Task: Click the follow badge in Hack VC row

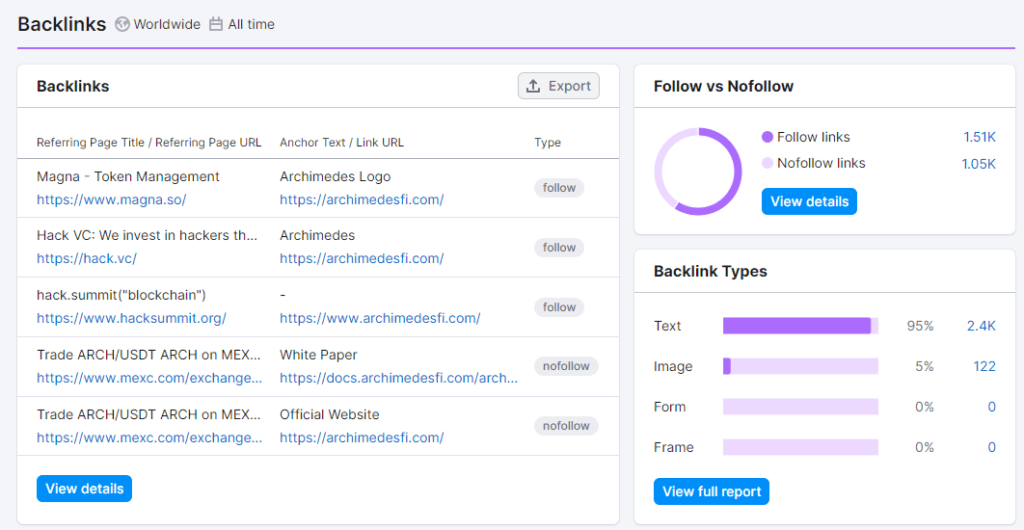Action: (x=559, y=247)
